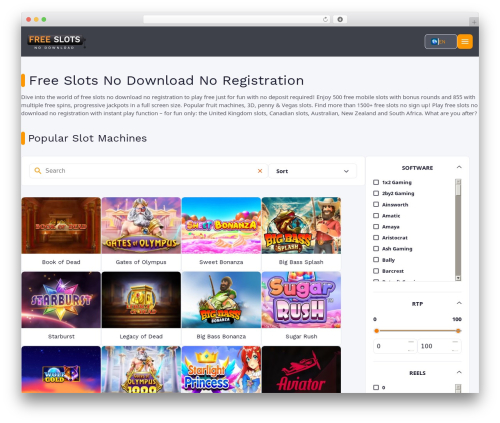Open the orange hamburger menu button

coord(465,42)
